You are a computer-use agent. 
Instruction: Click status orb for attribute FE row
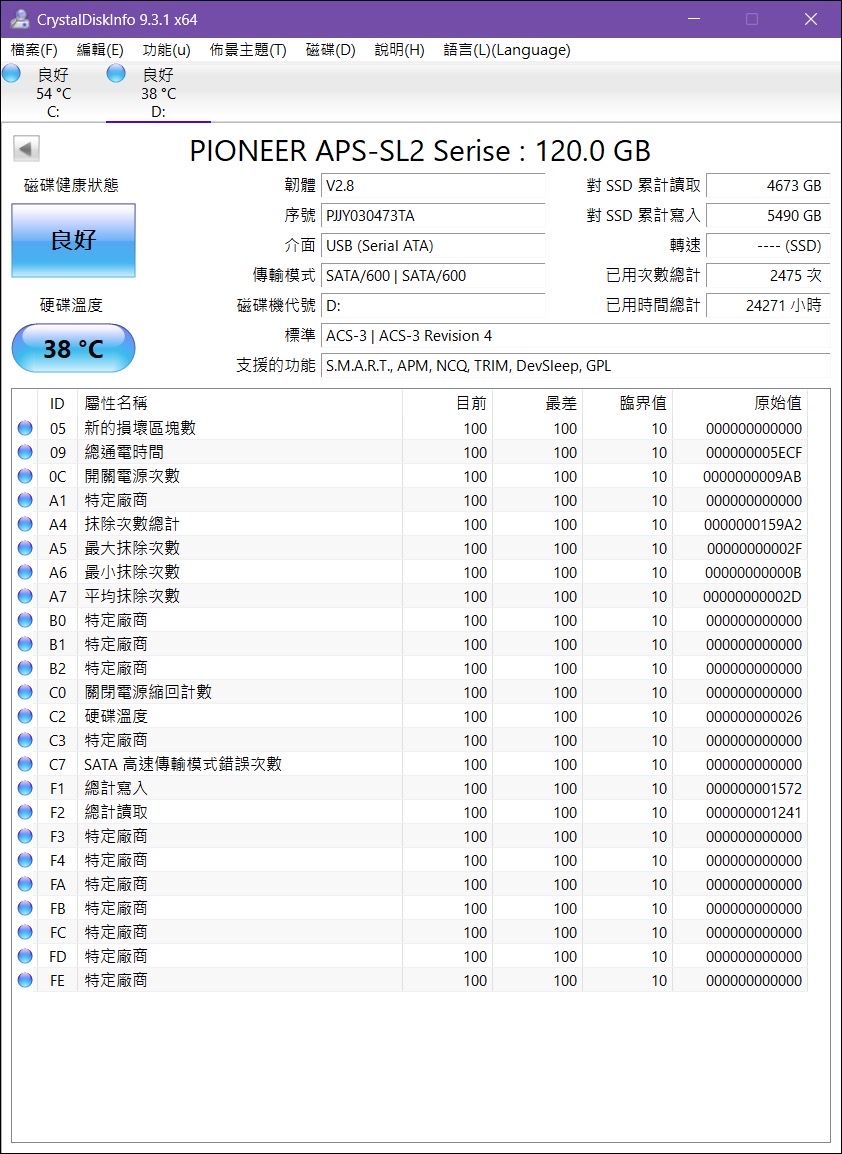click(x=25, y=981)
